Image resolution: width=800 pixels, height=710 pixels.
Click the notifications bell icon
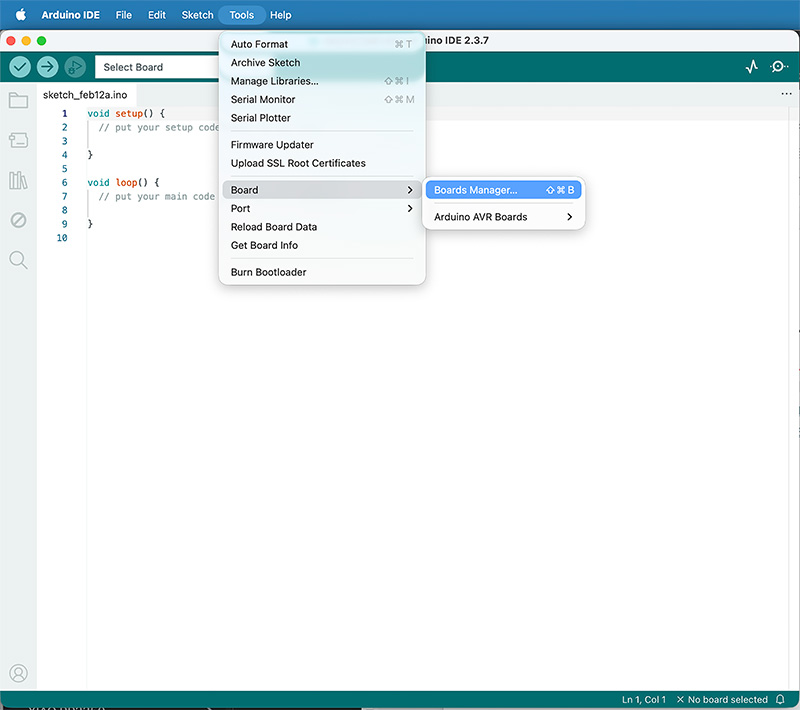click(780, 699)
